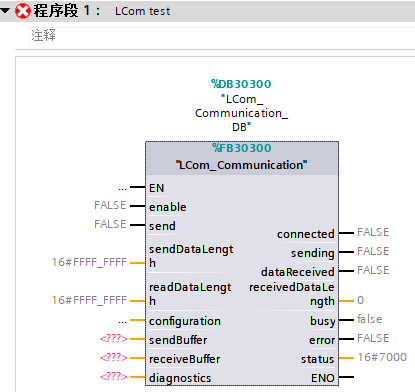415x392 pixels.
Task: Select the configuration parameter label
Action: click(185, 321)
